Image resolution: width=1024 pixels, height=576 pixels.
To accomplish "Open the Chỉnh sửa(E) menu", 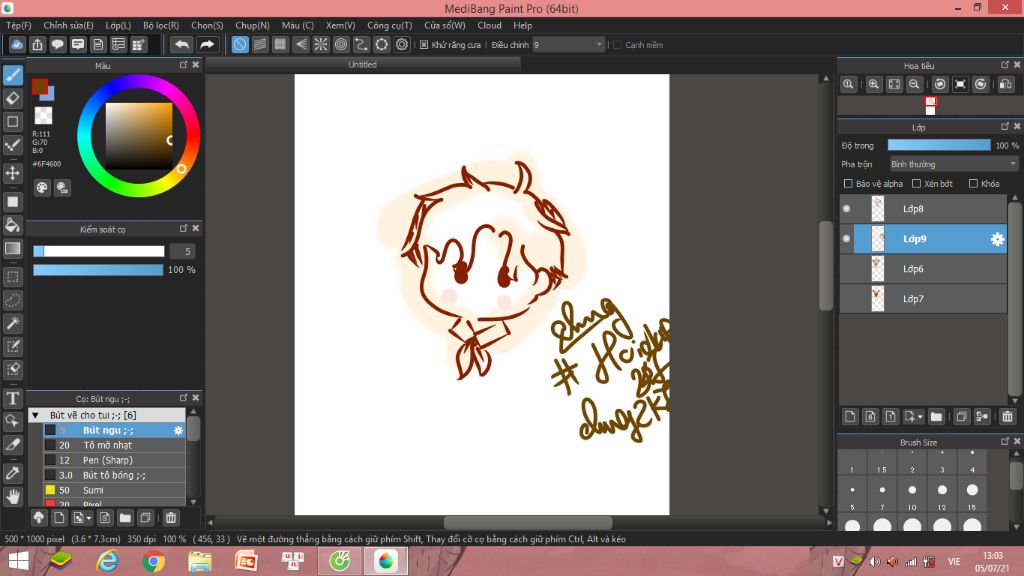I will (69, 25).
